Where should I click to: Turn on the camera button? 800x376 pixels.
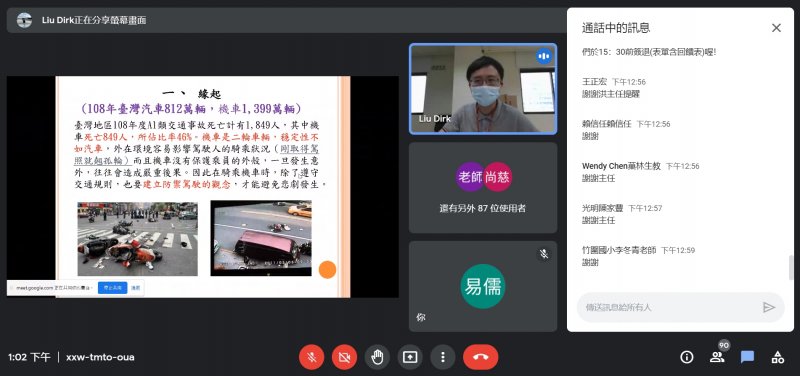(344, 357)
